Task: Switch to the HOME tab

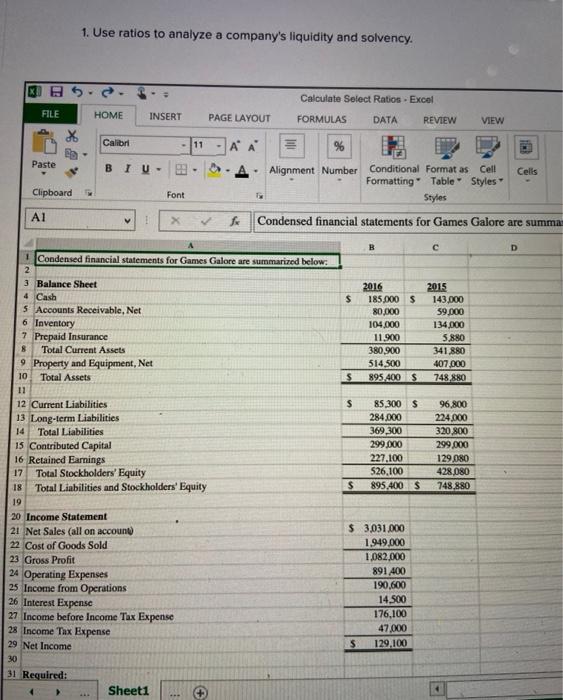Action: 108,115
